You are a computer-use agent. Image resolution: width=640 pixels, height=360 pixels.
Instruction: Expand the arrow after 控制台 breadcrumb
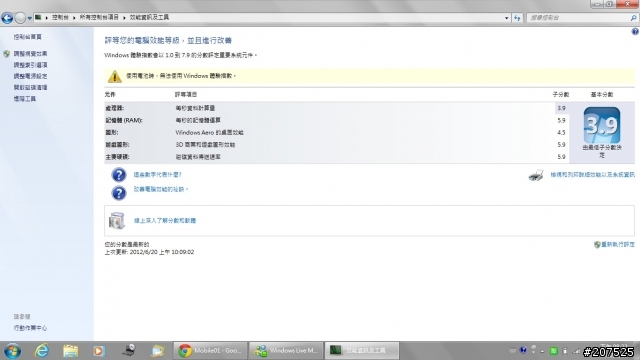tap(74, 18)
